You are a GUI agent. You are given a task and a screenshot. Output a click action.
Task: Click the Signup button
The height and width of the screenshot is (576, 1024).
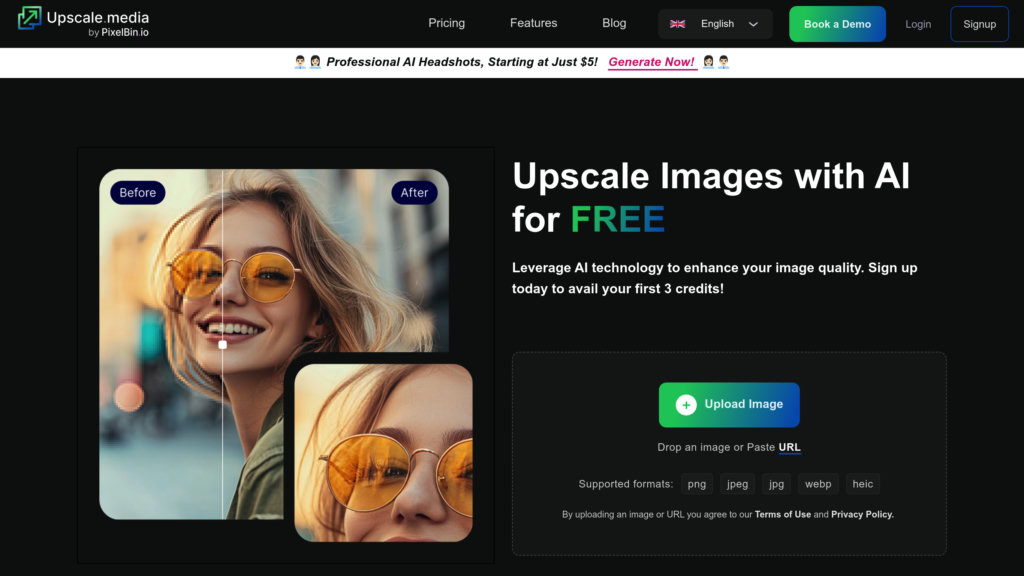tap(979, 23)
